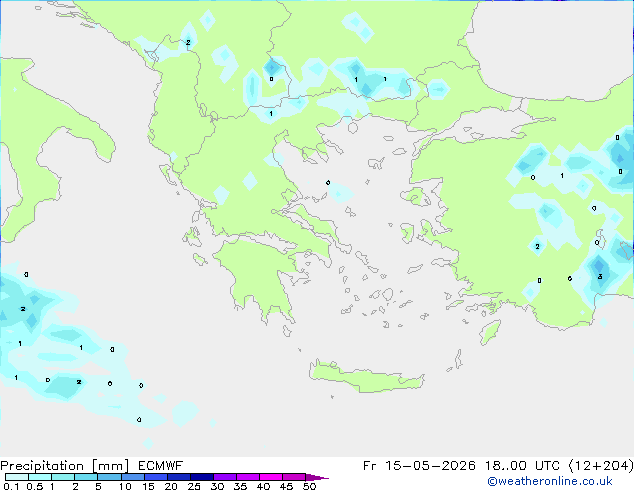Click the legend label '50'
The image size is (634, 490).
pos(309,486)
